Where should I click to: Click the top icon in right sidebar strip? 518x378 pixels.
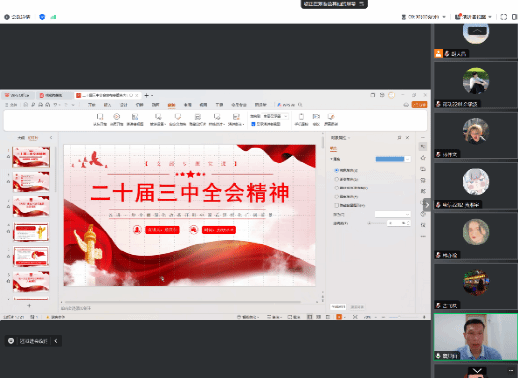coord(423,146)
